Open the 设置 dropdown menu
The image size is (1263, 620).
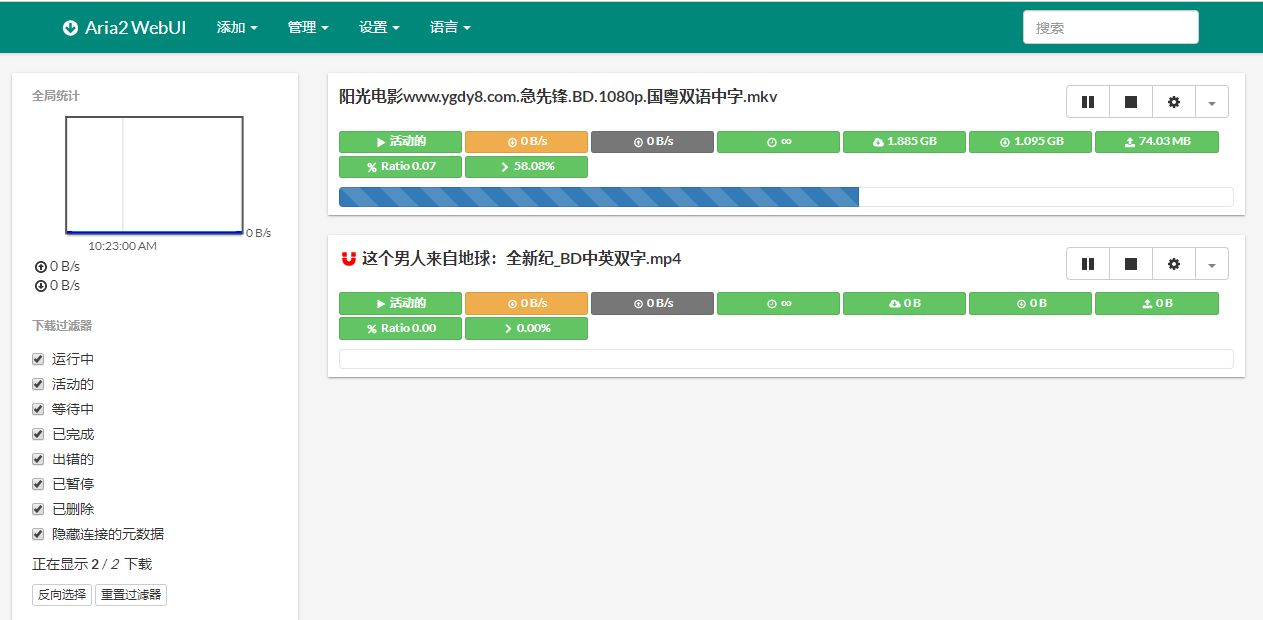(379, 27)
